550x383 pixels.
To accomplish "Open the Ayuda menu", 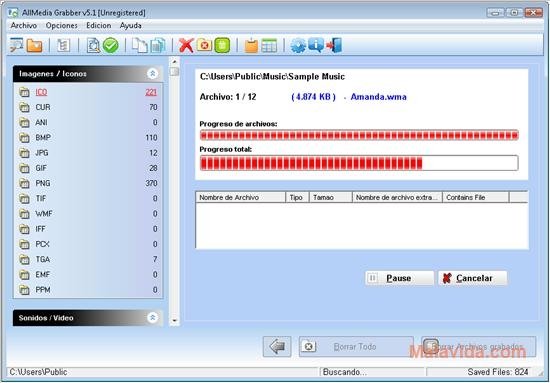I will point(130,26).
